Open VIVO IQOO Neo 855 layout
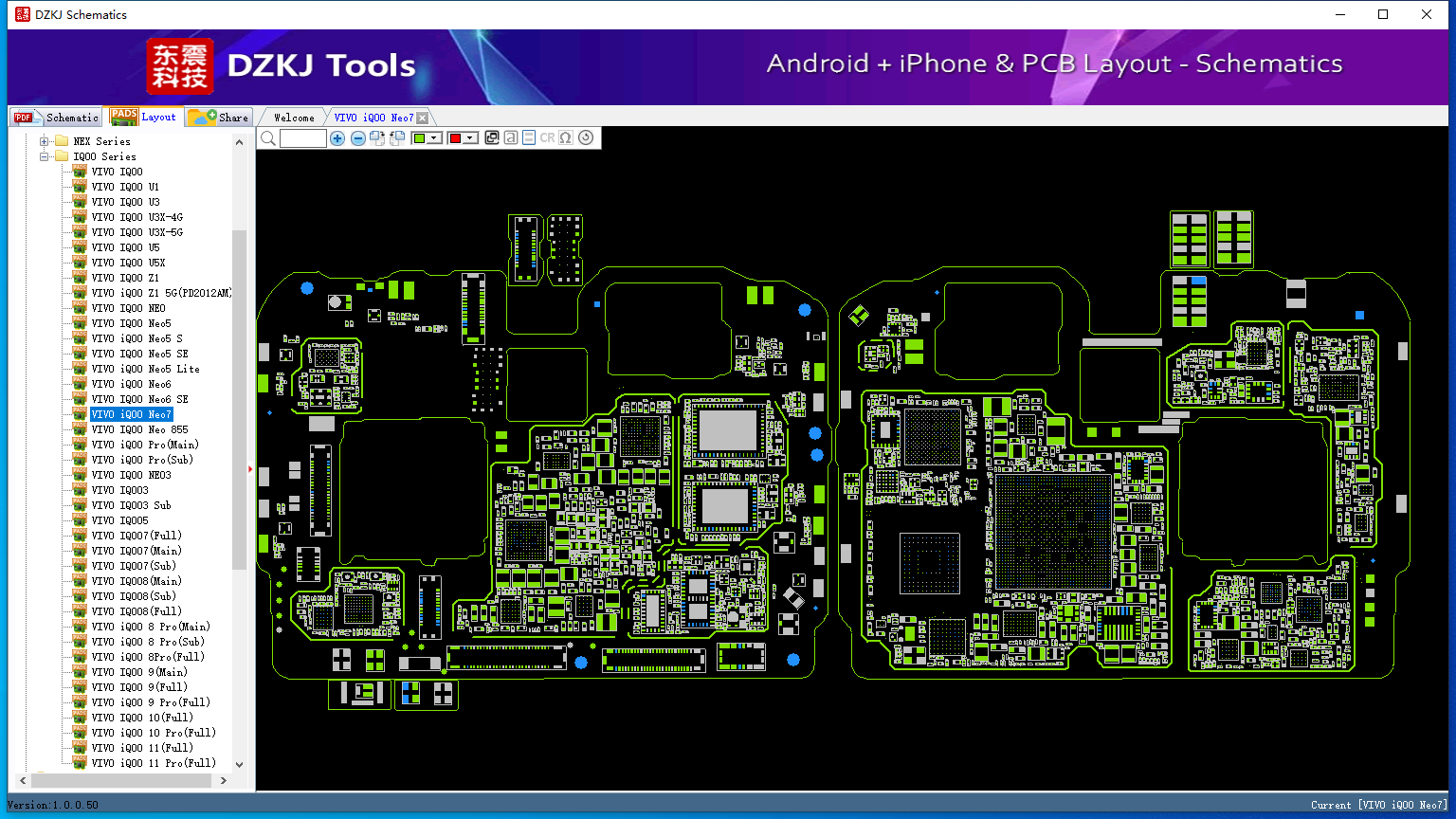This screenshot has width=1456, height=819. tap(139, 429)
